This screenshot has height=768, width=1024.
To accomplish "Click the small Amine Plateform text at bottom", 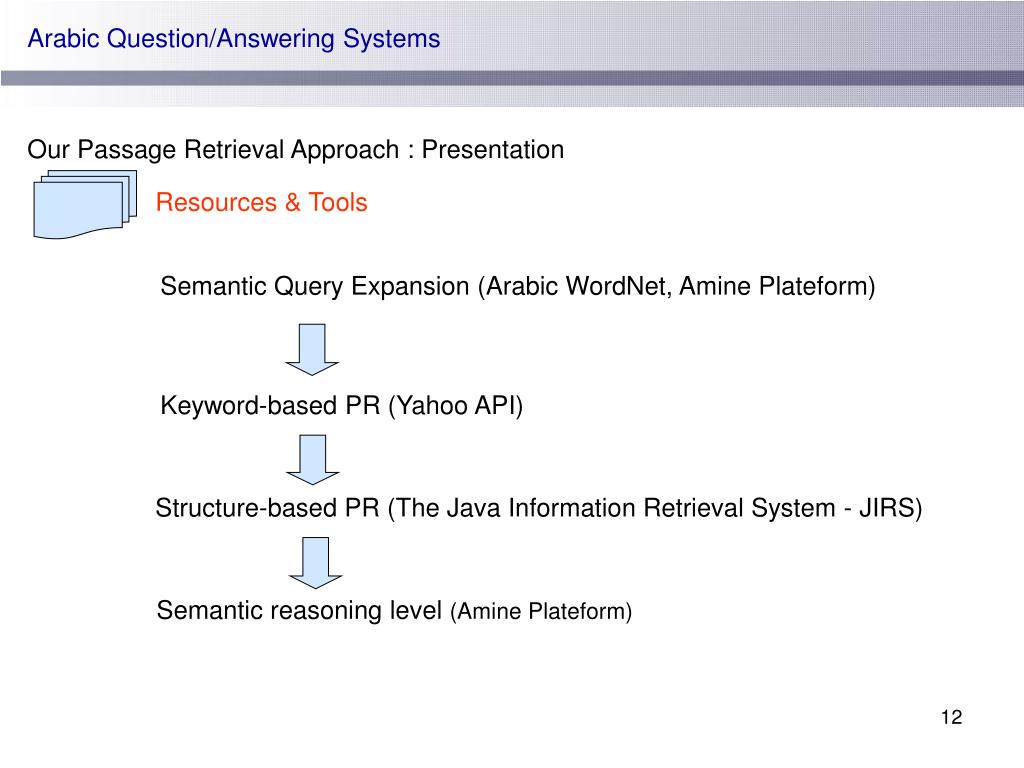I will point(541,611).
